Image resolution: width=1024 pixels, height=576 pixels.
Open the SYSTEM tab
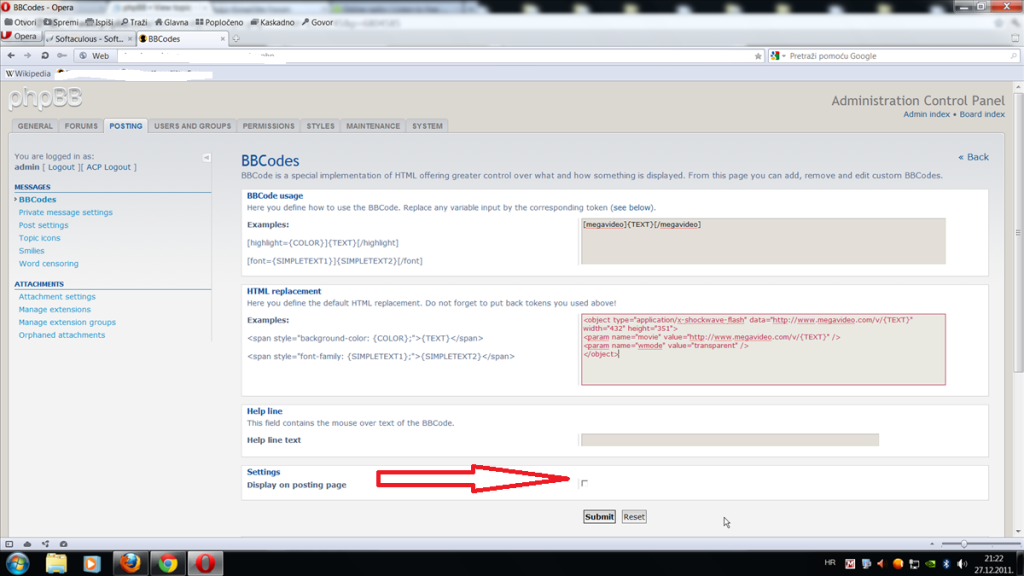point(427,126)
